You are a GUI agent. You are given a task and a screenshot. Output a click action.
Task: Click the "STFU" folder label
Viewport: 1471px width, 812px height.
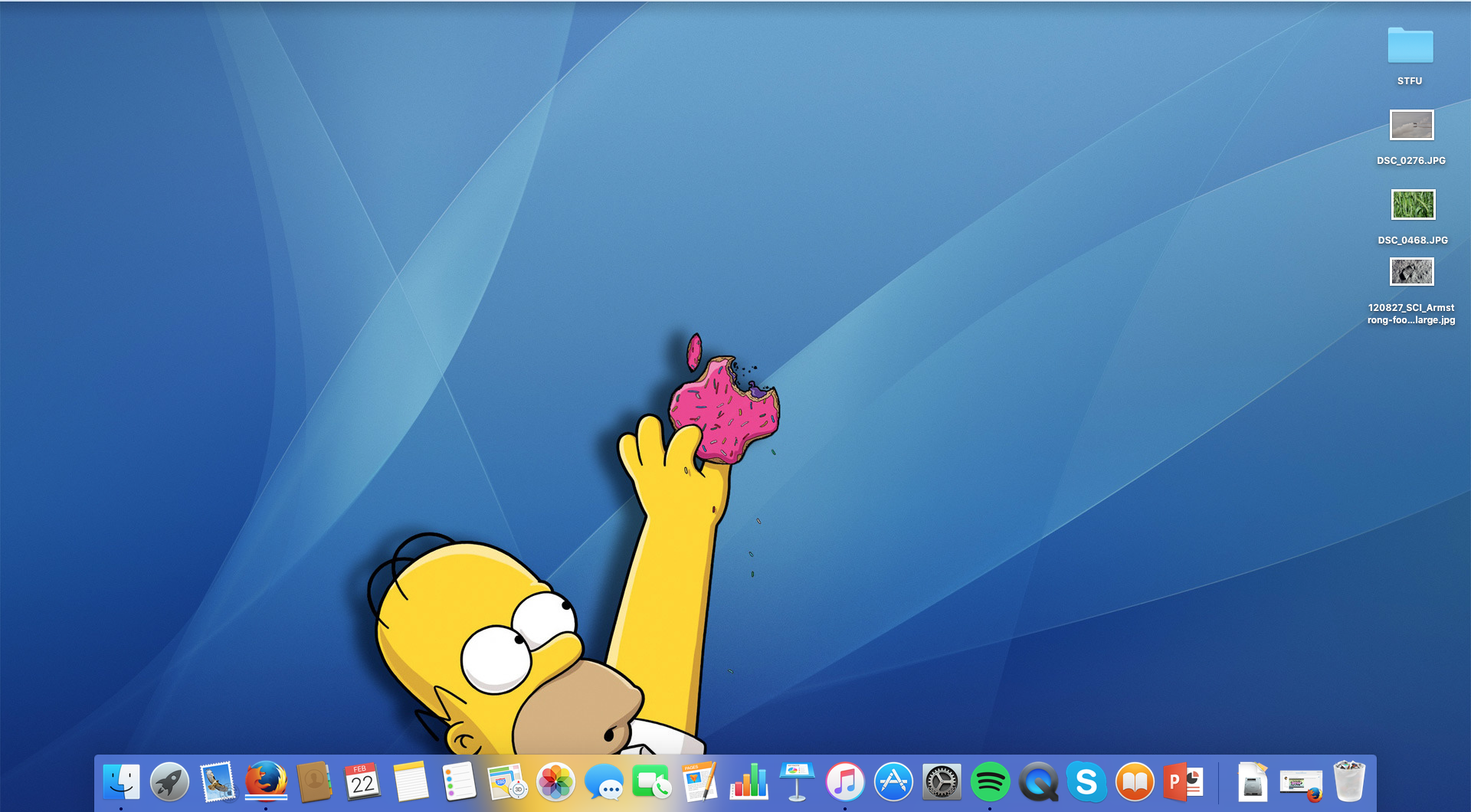point(1410,81)
